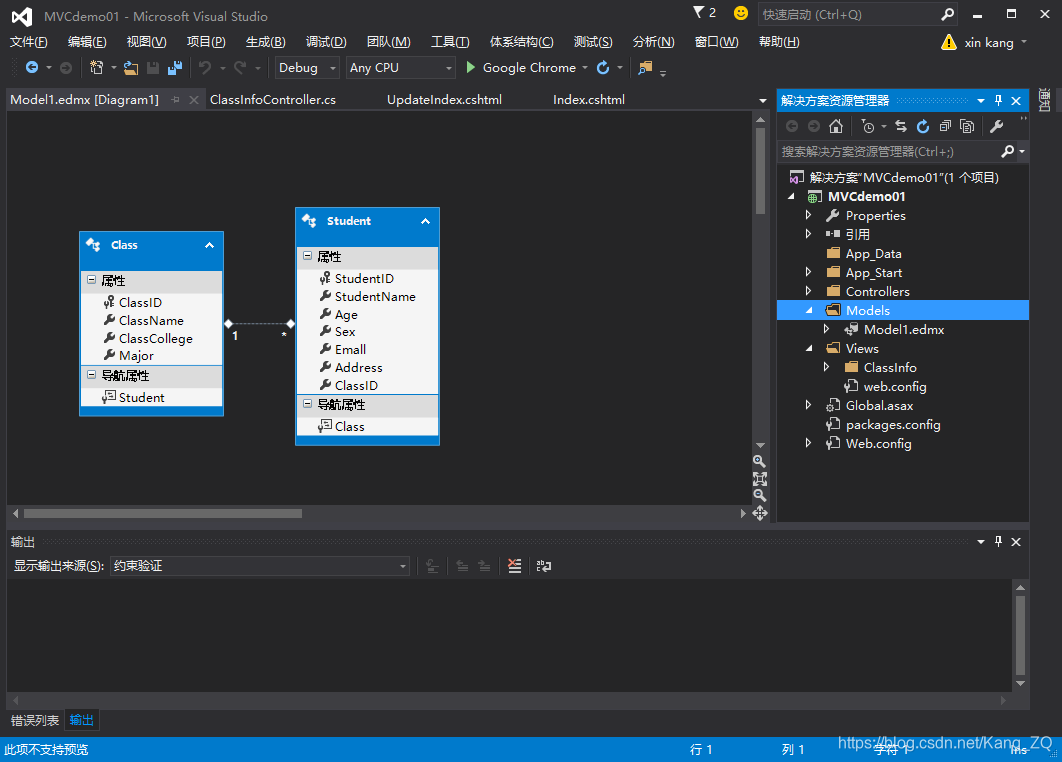Viewport: 1062px width, 762px height.
Task: Switch to UpdateIndex.cshtml tab
Action: coord(444,100)
